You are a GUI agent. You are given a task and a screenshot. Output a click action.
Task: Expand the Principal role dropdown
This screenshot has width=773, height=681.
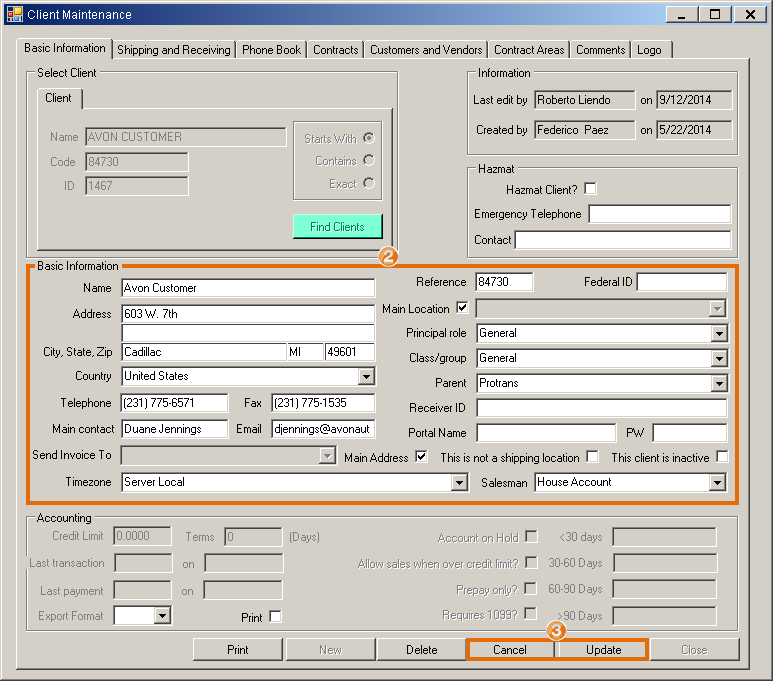[x=719, y=334]
